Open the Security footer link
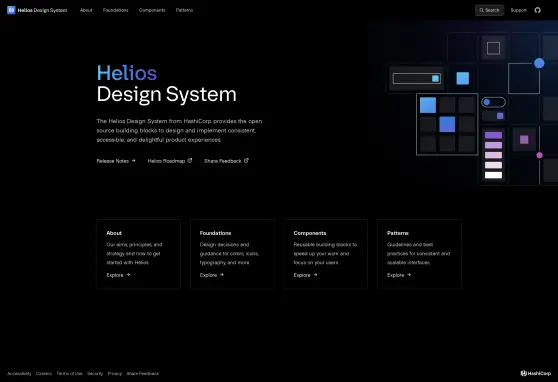This screenshot has height=382, width=558. [95, 373]
